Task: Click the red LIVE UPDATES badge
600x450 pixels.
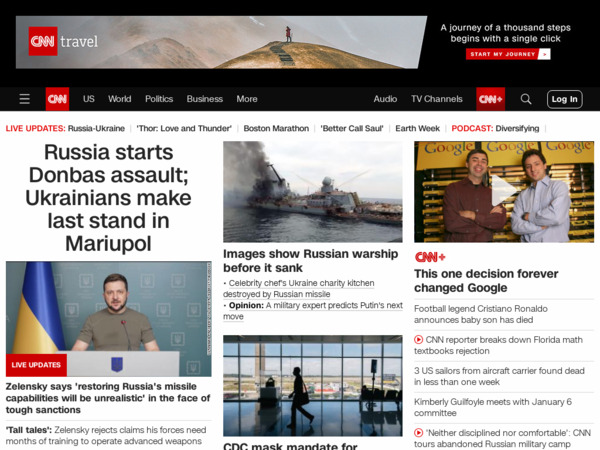Action: [x=36, y=365]
